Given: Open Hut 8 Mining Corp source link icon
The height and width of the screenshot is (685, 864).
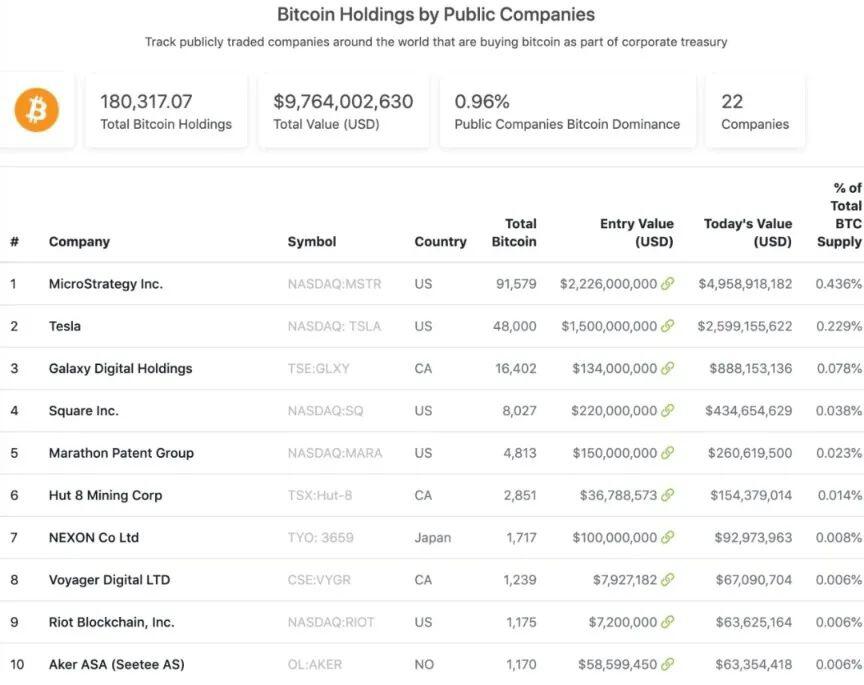Looking at the screenshot, I should coord(667,495).
